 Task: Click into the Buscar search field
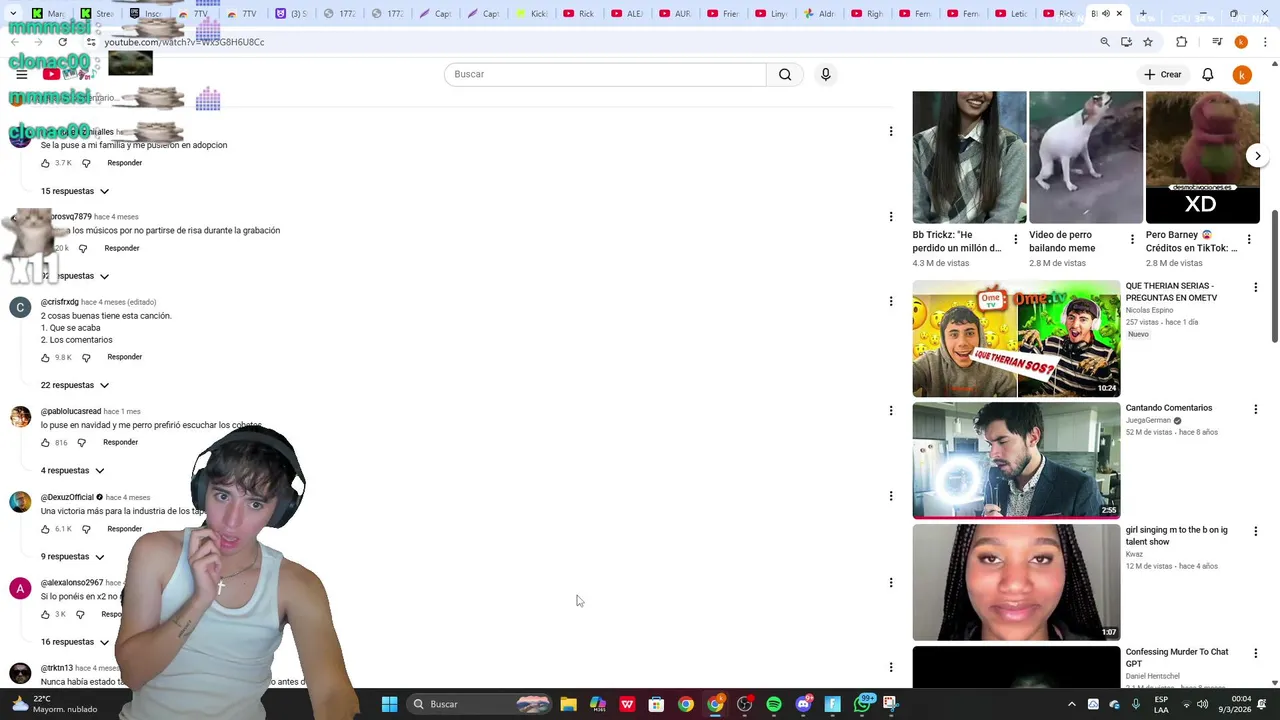[x=605, y=74]
